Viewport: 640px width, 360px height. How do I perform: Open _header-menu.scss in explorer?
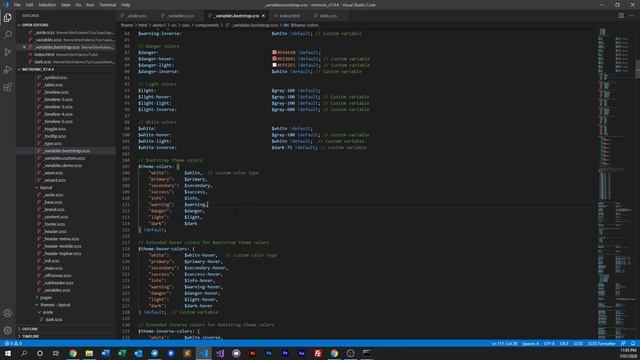tap(61, 239)
